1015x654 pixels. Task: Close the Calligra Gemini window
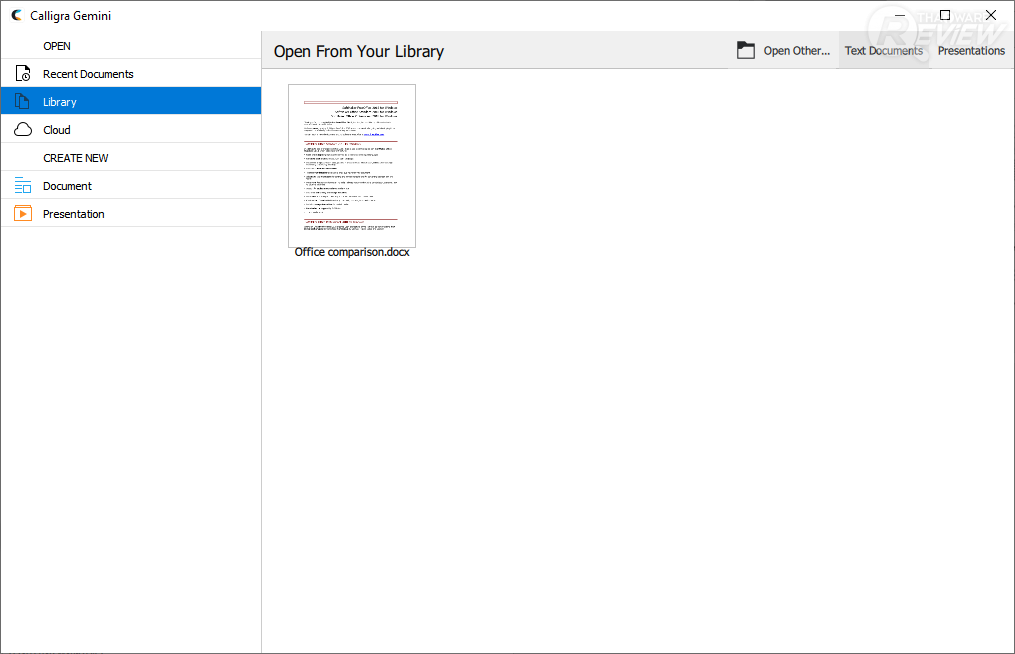pos(991,15)
